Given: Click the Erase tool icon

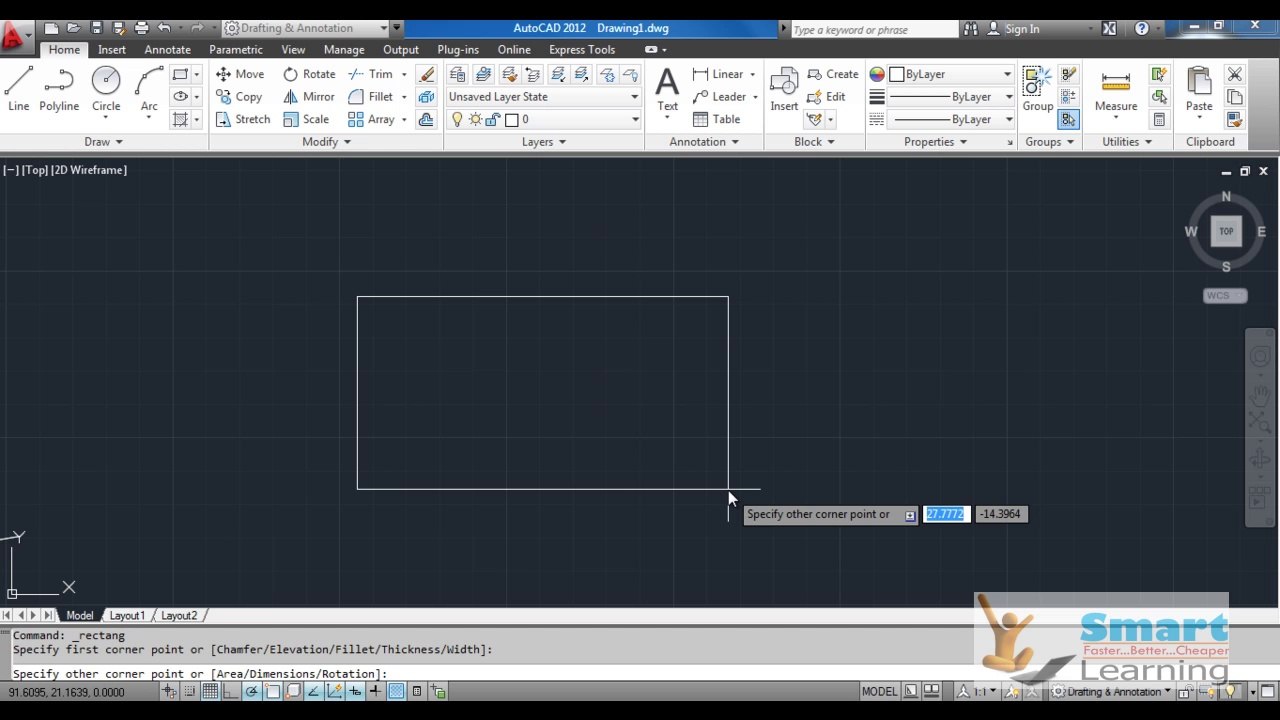Looking at the screenshot, I should coord(427,74).
